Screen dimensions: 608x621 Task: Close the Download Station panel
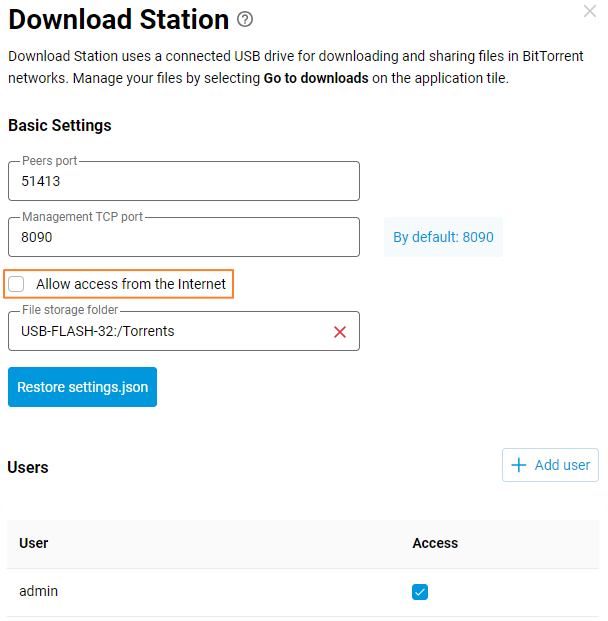point(590,11)
